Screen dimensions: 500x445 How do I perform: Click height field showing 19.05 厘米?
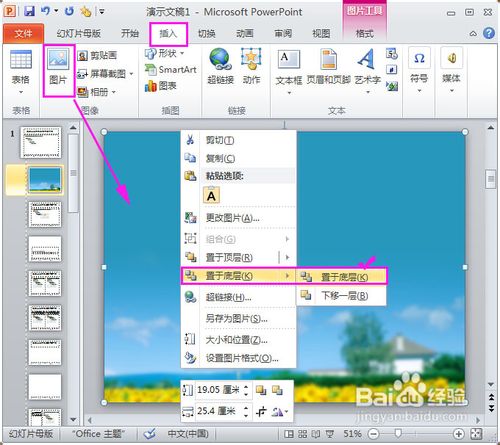coord(220,390)
